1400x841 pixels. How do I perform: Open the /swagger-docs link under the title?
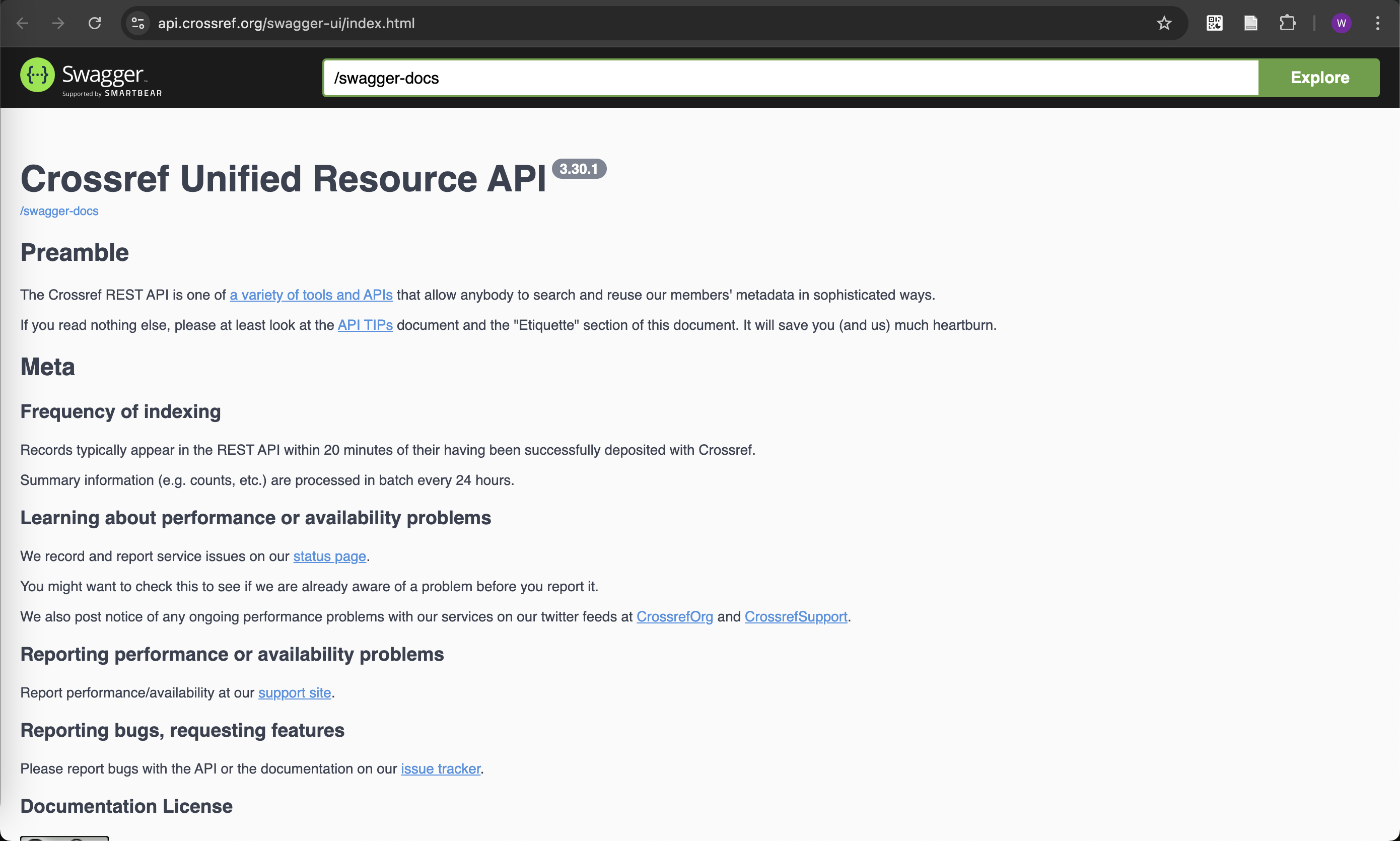(x=59, y=211)
